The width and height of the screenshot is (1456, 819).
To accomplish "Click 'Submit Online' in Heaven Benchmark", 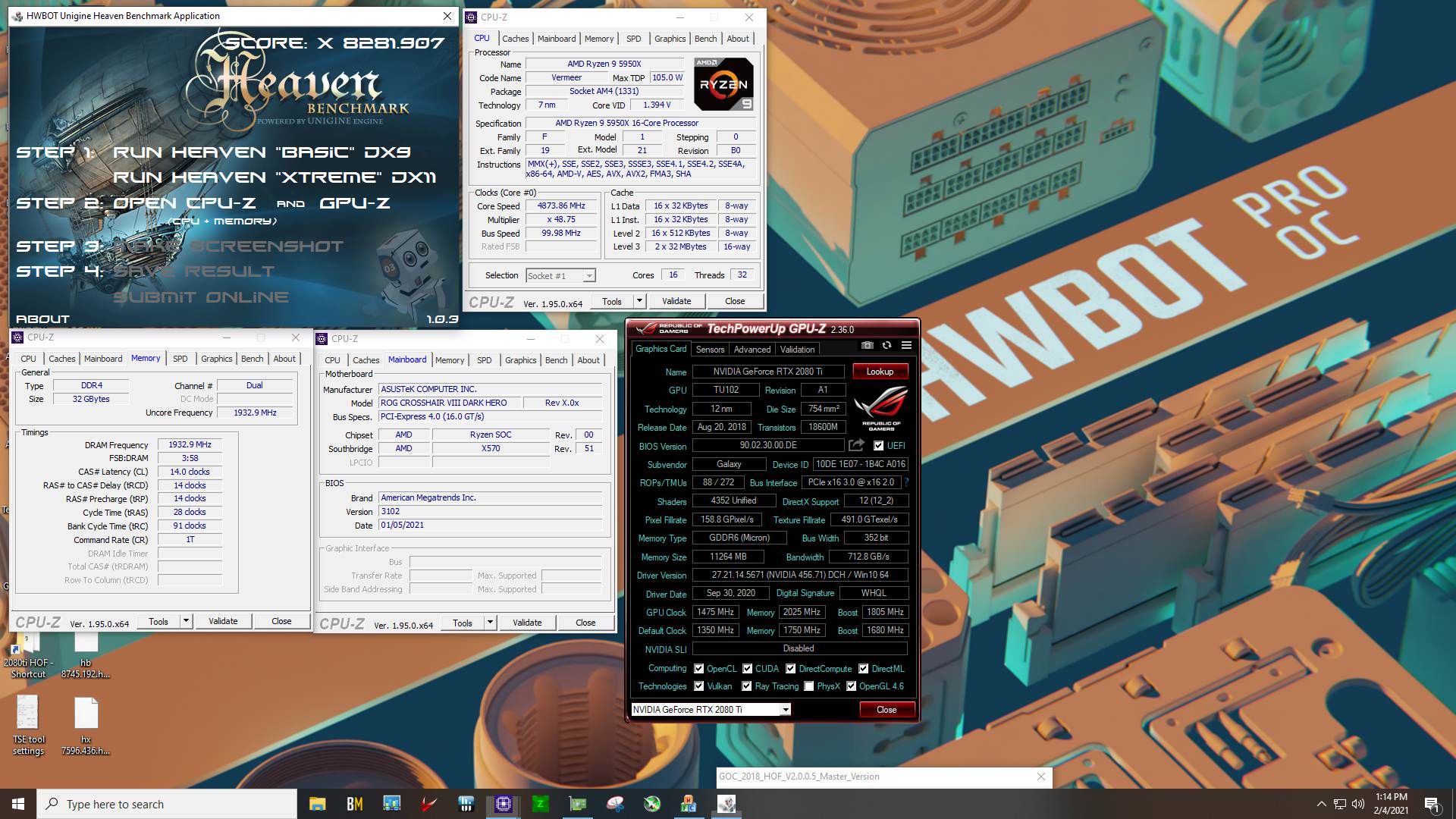I will [201, 297].
